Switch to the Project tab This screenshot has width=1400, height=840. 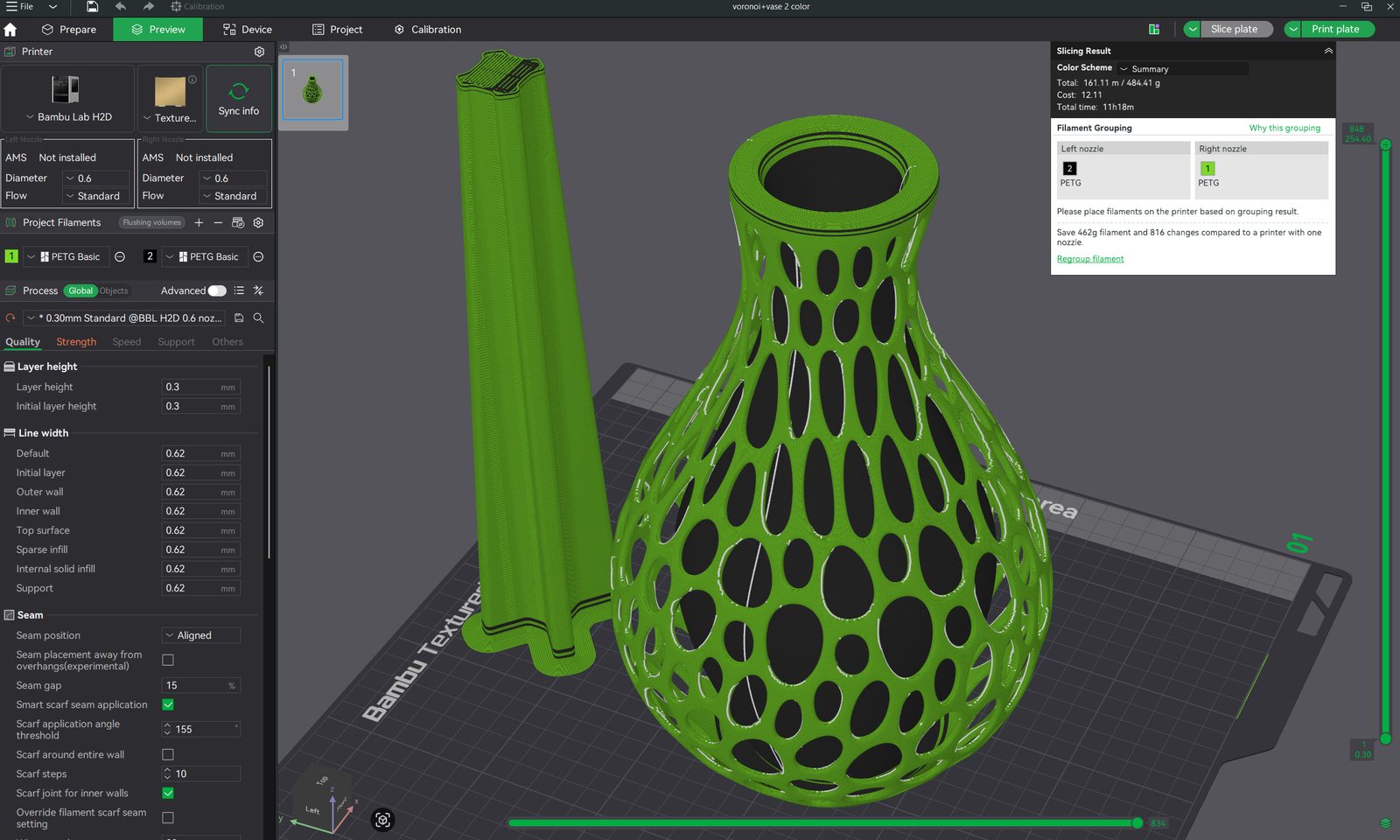(338, 29)
